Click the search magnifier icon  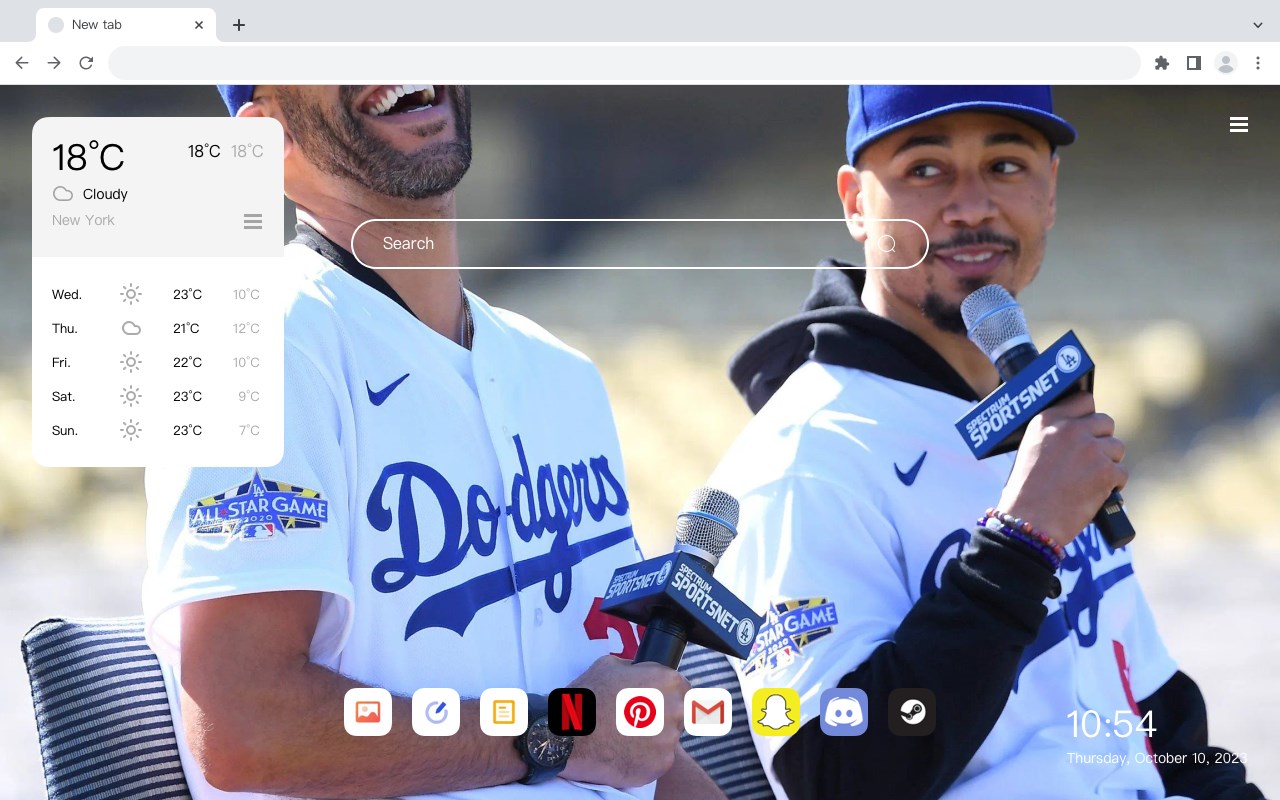coord(886,244)
